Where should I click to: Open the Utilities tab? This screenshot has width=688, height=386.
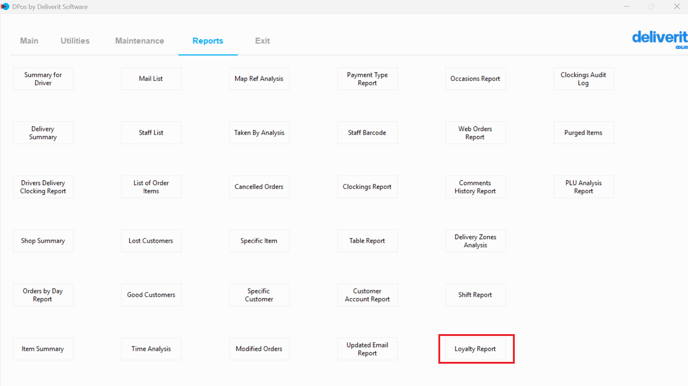(x=75, y=41)
